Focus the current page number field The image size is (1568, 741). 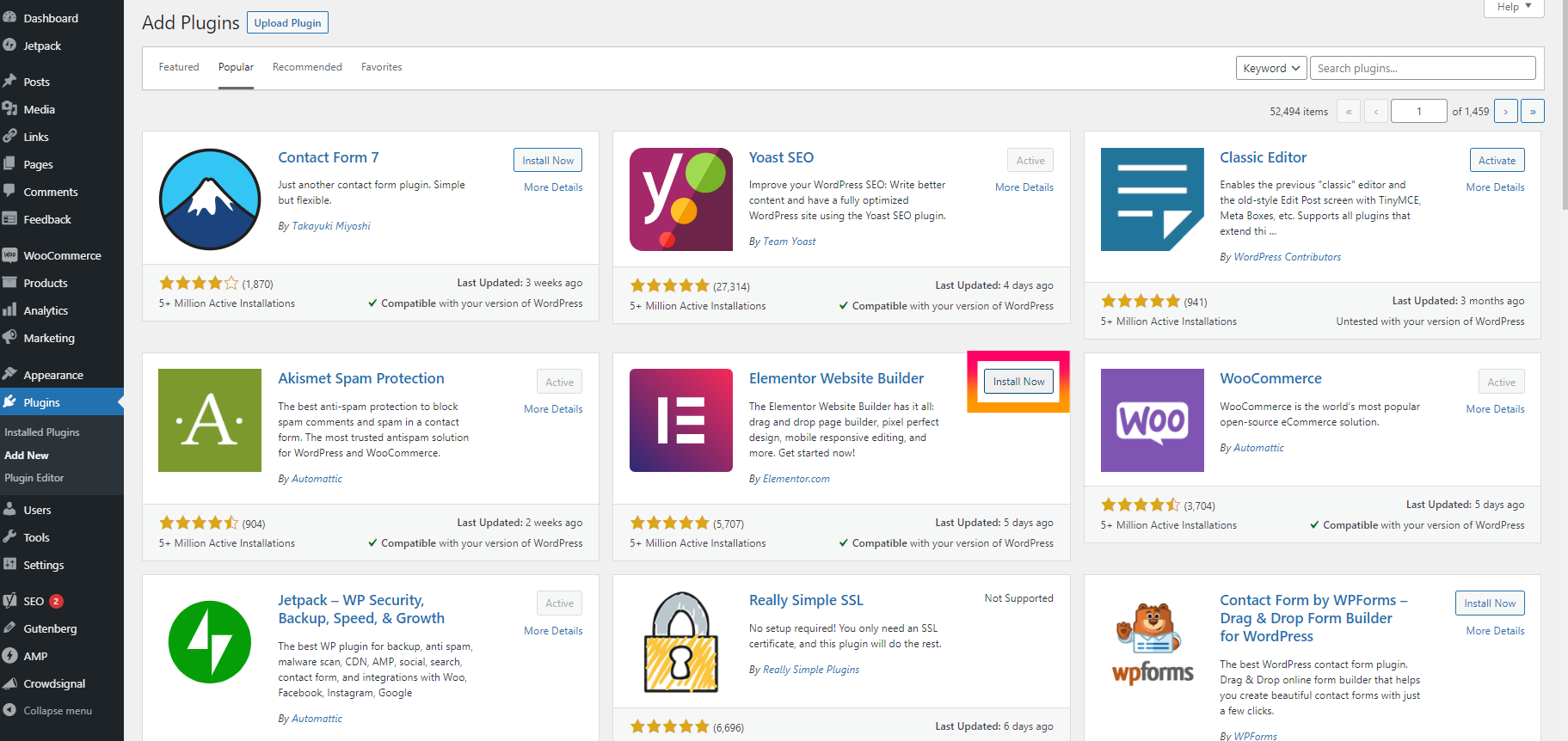pos(1419,111)
